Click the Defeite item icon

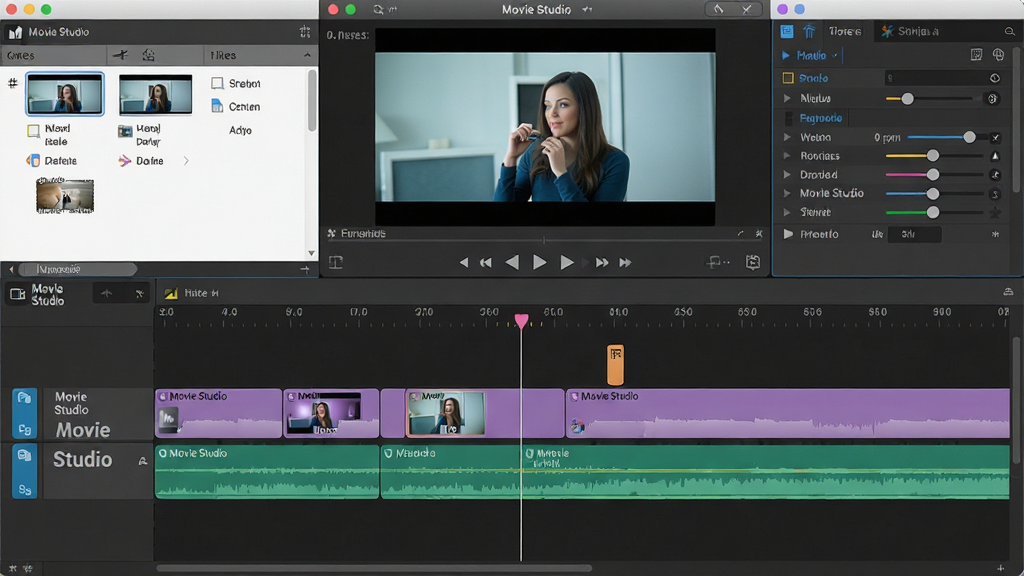click(33, 161)
